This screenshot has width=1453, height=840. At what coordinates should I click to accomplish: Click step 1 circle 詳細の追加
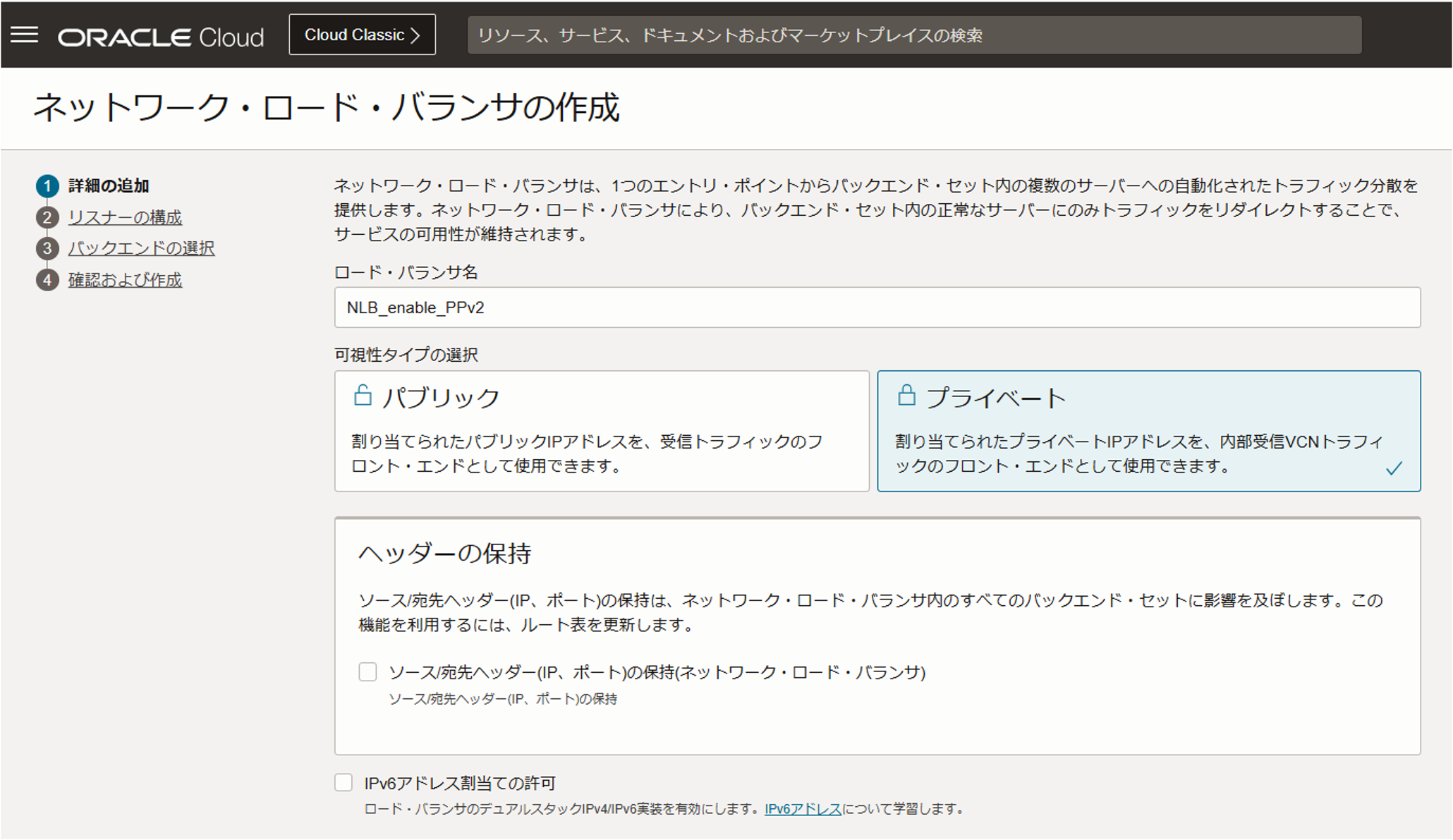click(x=47, y=186)
